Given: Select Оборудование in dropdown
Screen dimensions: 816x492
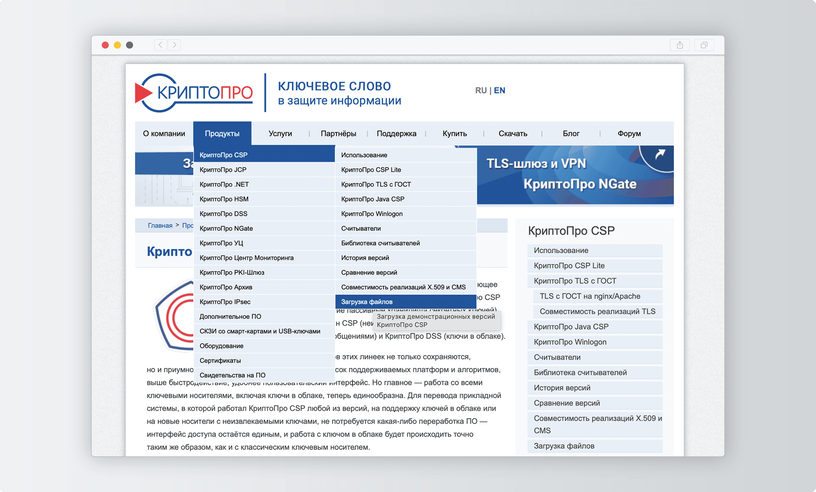Looking at the screenshot, I should [x=264, y=345].
